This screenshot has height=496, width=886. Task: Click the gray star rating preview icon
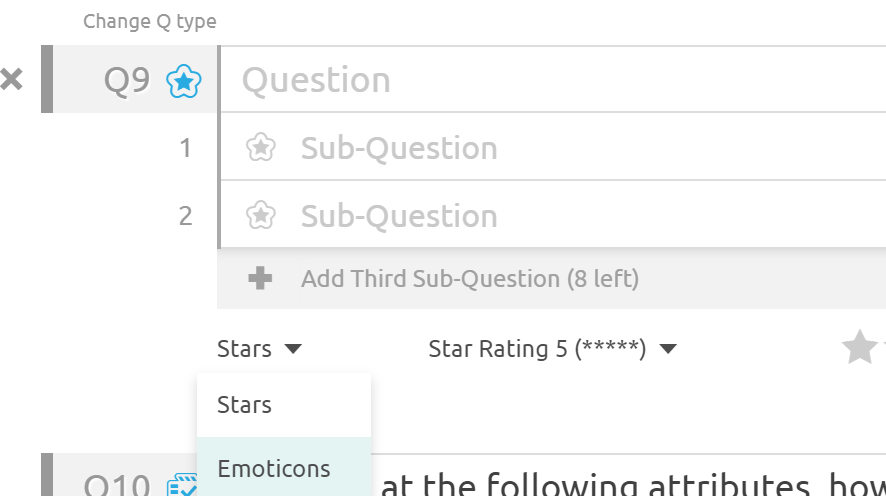coord(859,348)
